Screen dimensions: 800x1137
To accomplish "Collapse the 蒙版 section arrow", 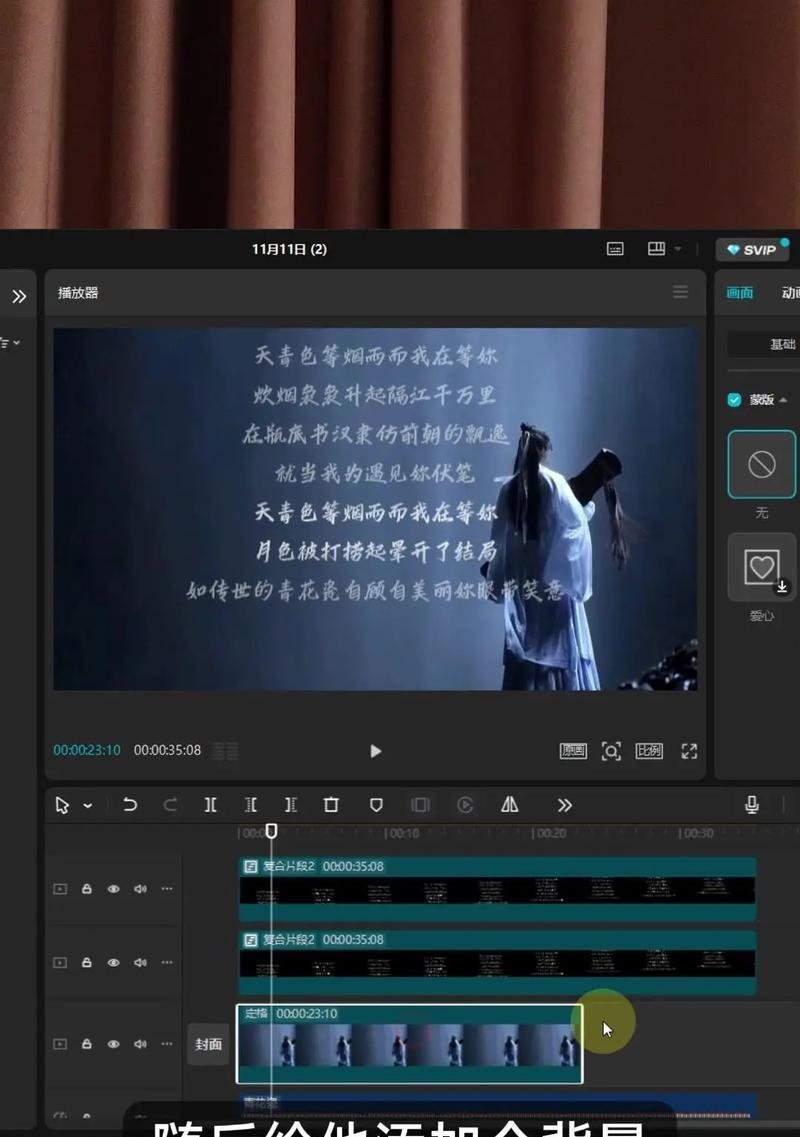I will tap(783, 400).
